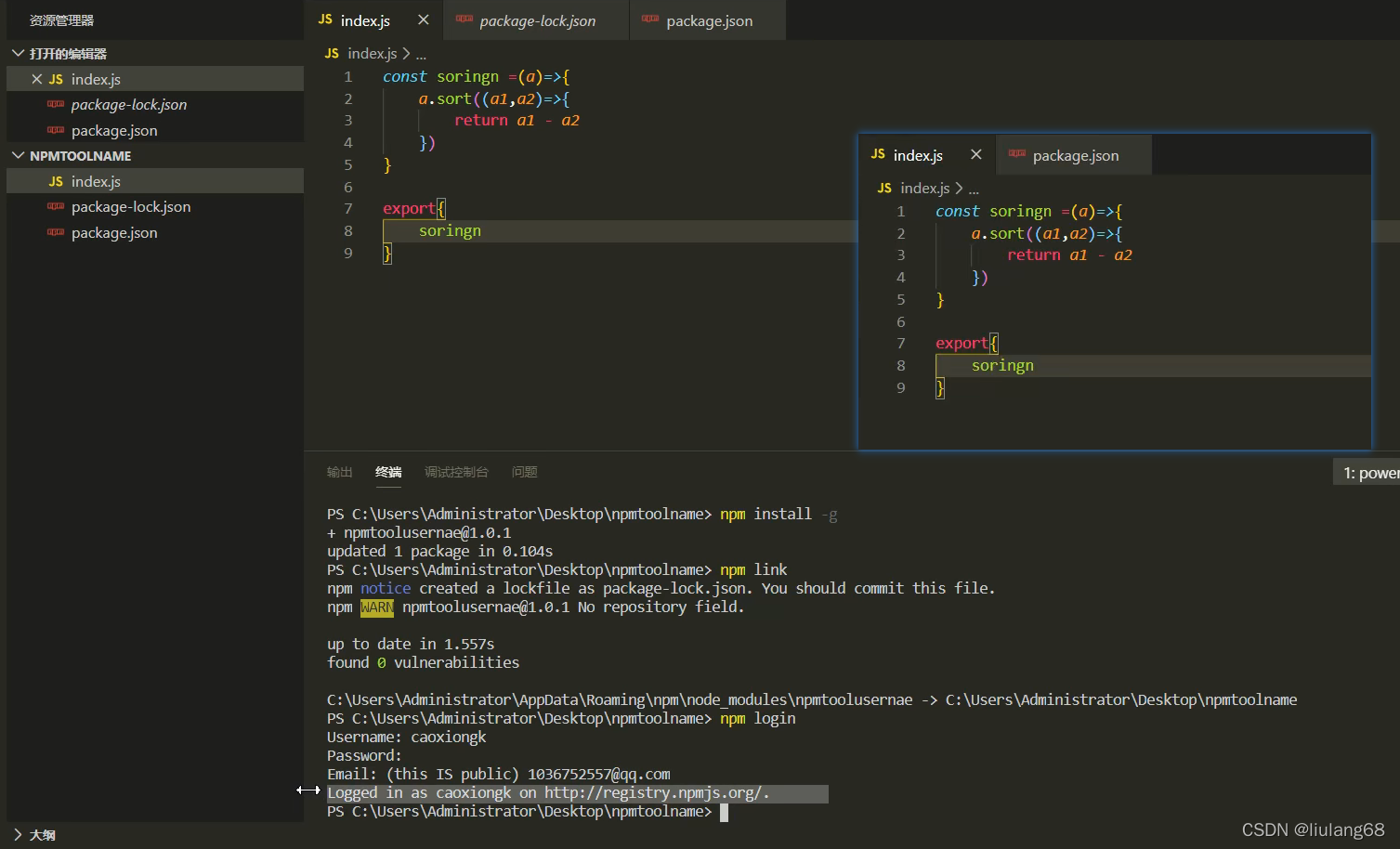
Task: Open package-lock.json under NPMTOOLNAME folder
Action: pyautogui.click(x=155, y=207)
